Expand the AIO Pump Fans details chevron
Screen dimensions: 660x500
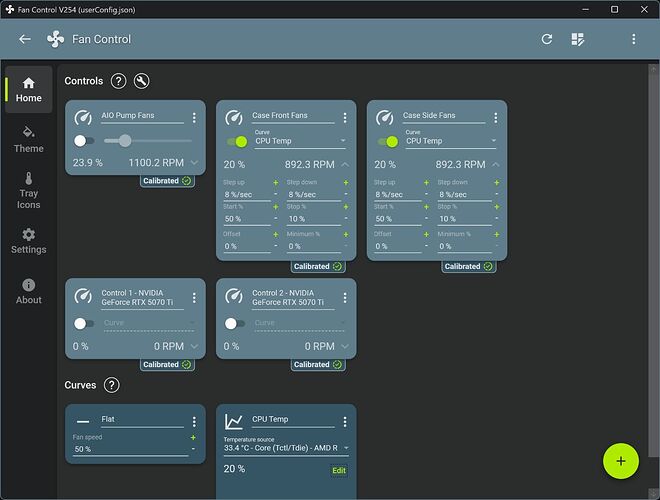[194, 162]
